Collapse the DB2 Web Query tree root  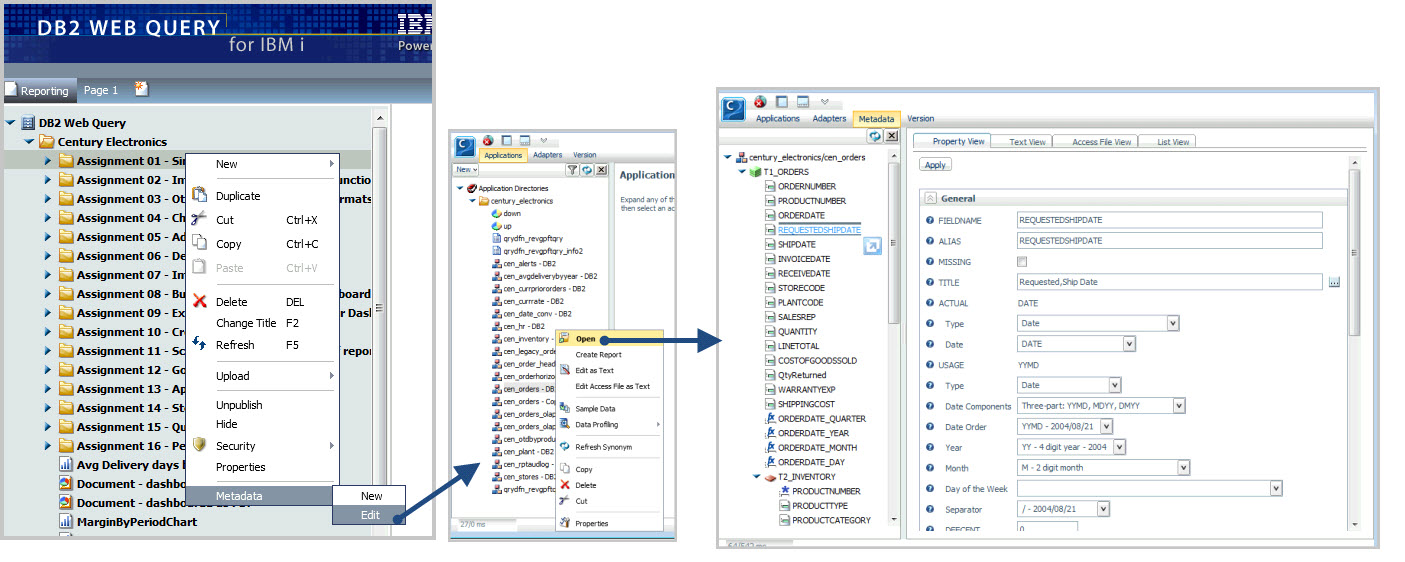pyautogui.click(x=10, y=123)
